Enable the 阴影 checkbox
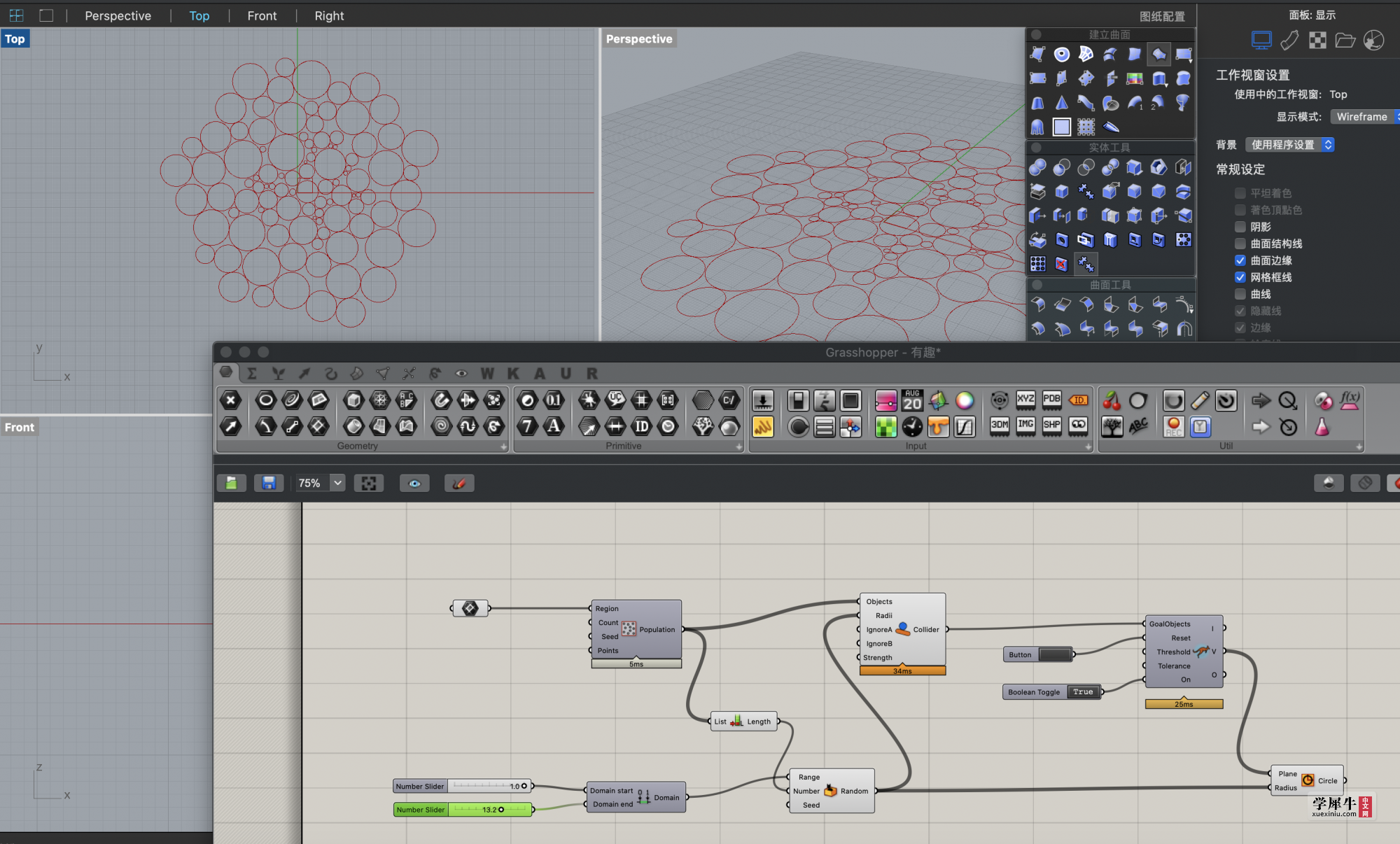 [x=1240, y=227]
